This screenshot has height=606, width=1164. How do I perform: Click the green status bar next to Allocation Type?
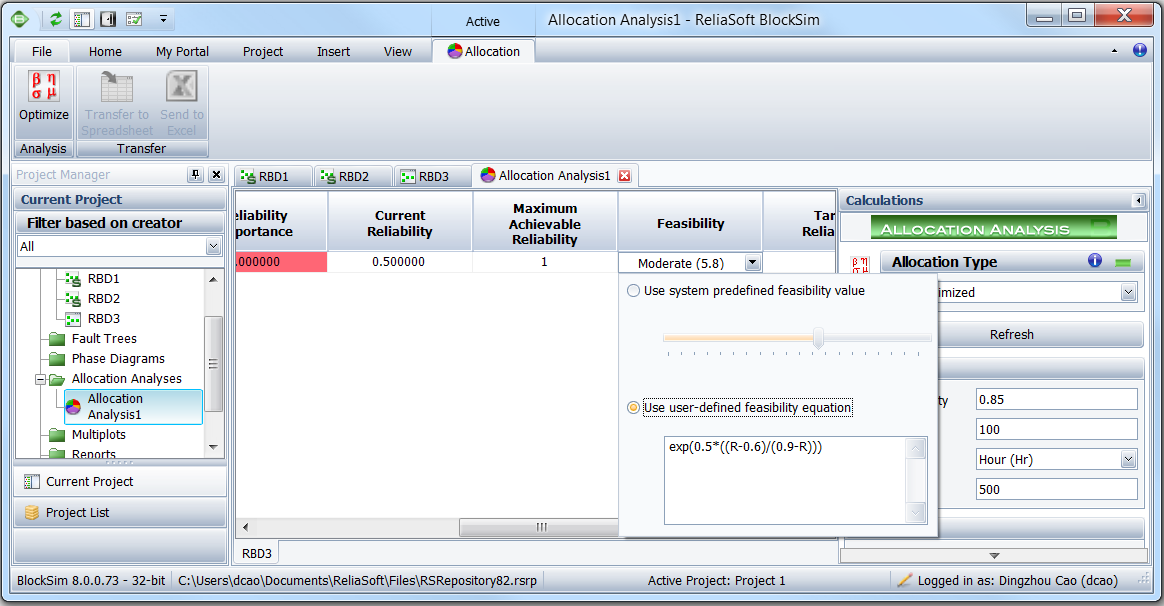point(1123,262)
